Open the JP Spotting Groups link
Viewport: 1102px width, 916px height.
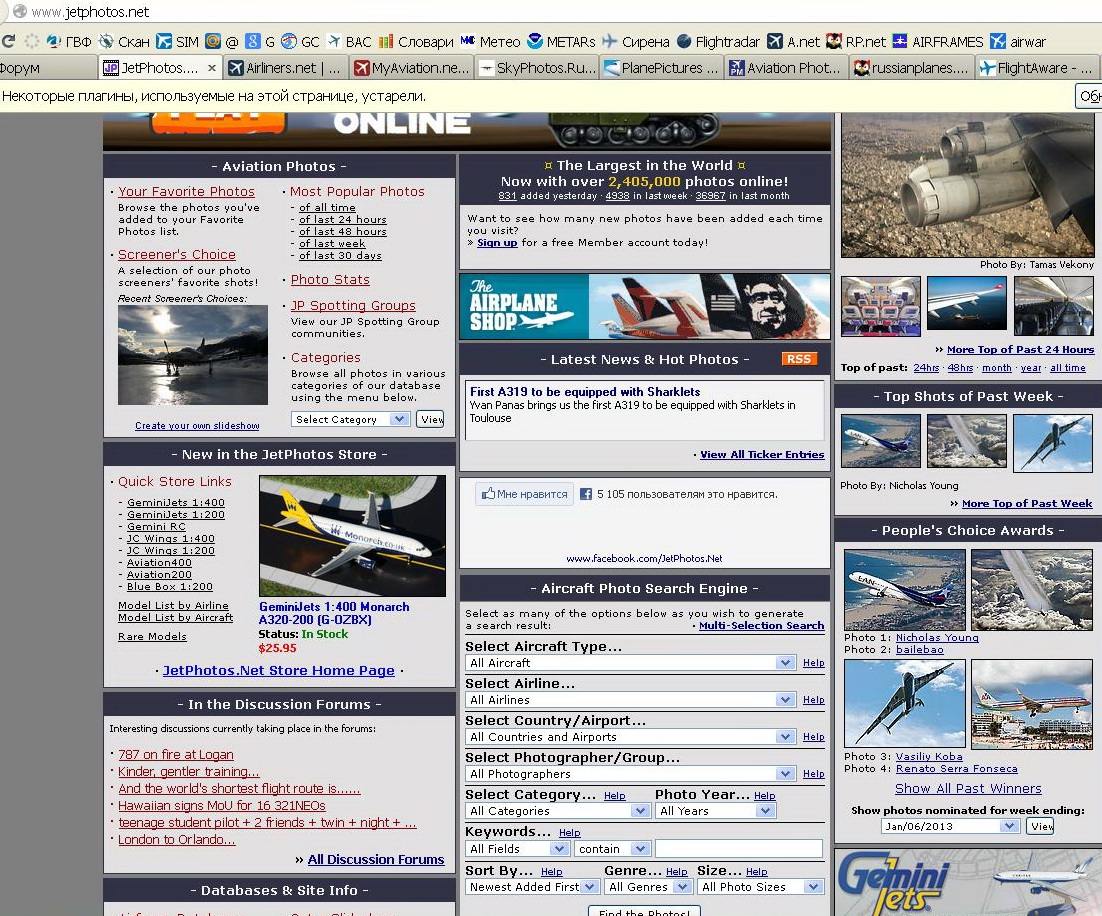354,306
